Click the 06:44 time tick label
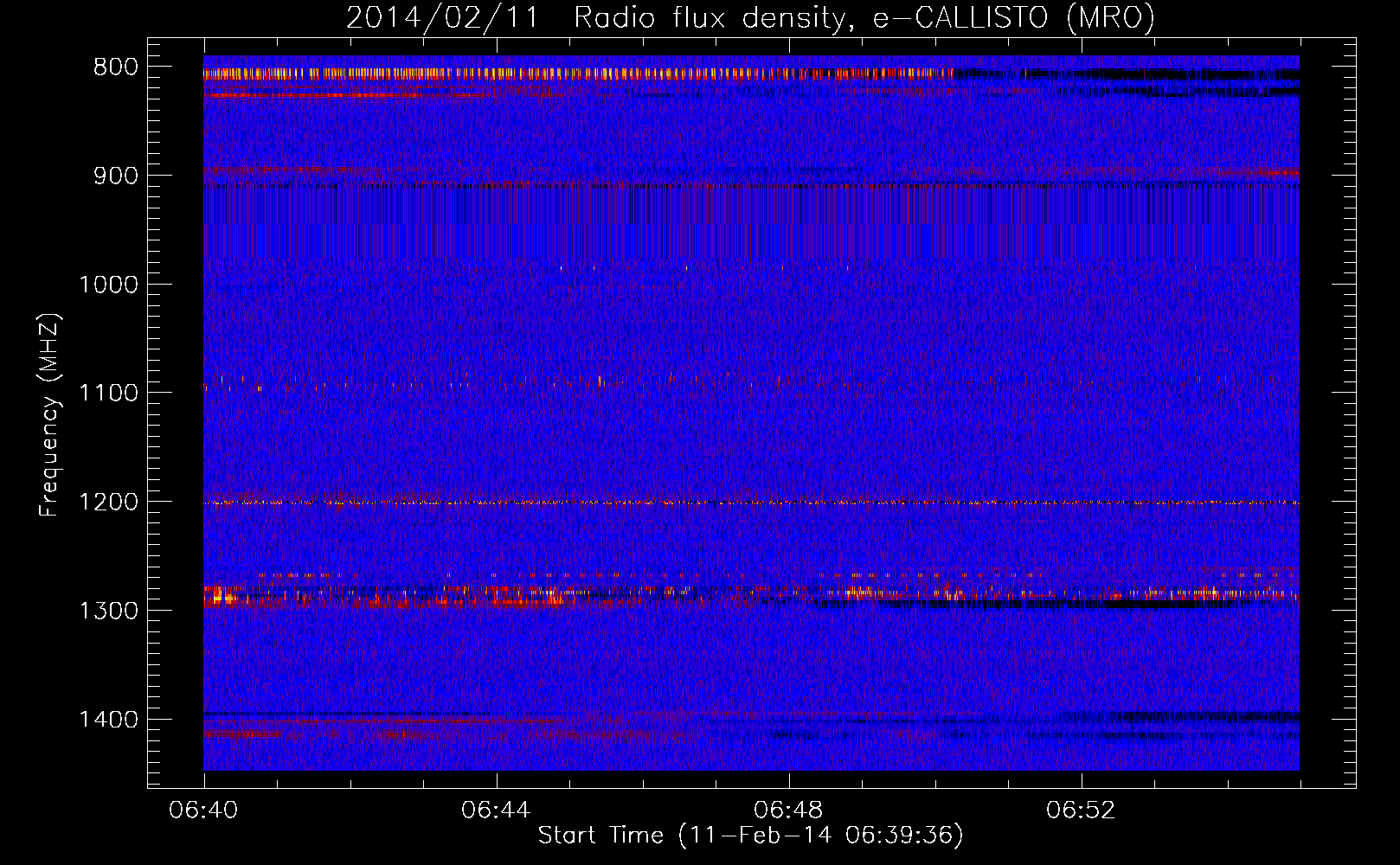 (x=496, y=811)
